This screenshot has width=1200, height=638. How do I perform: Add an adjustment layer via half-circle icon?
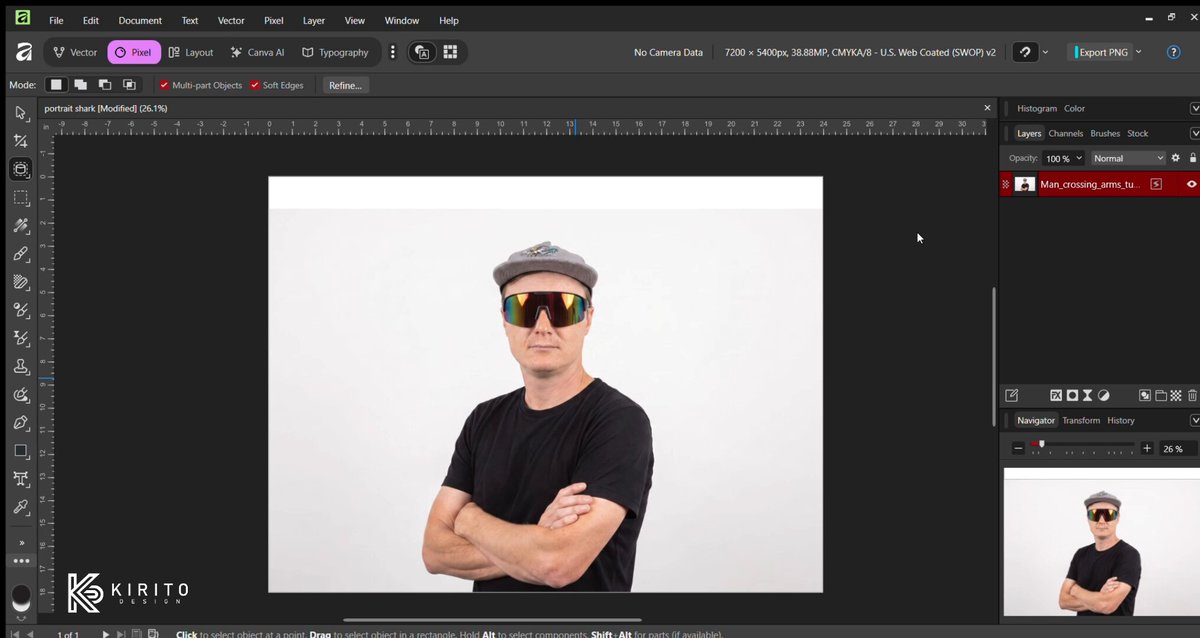[1104, 396]
